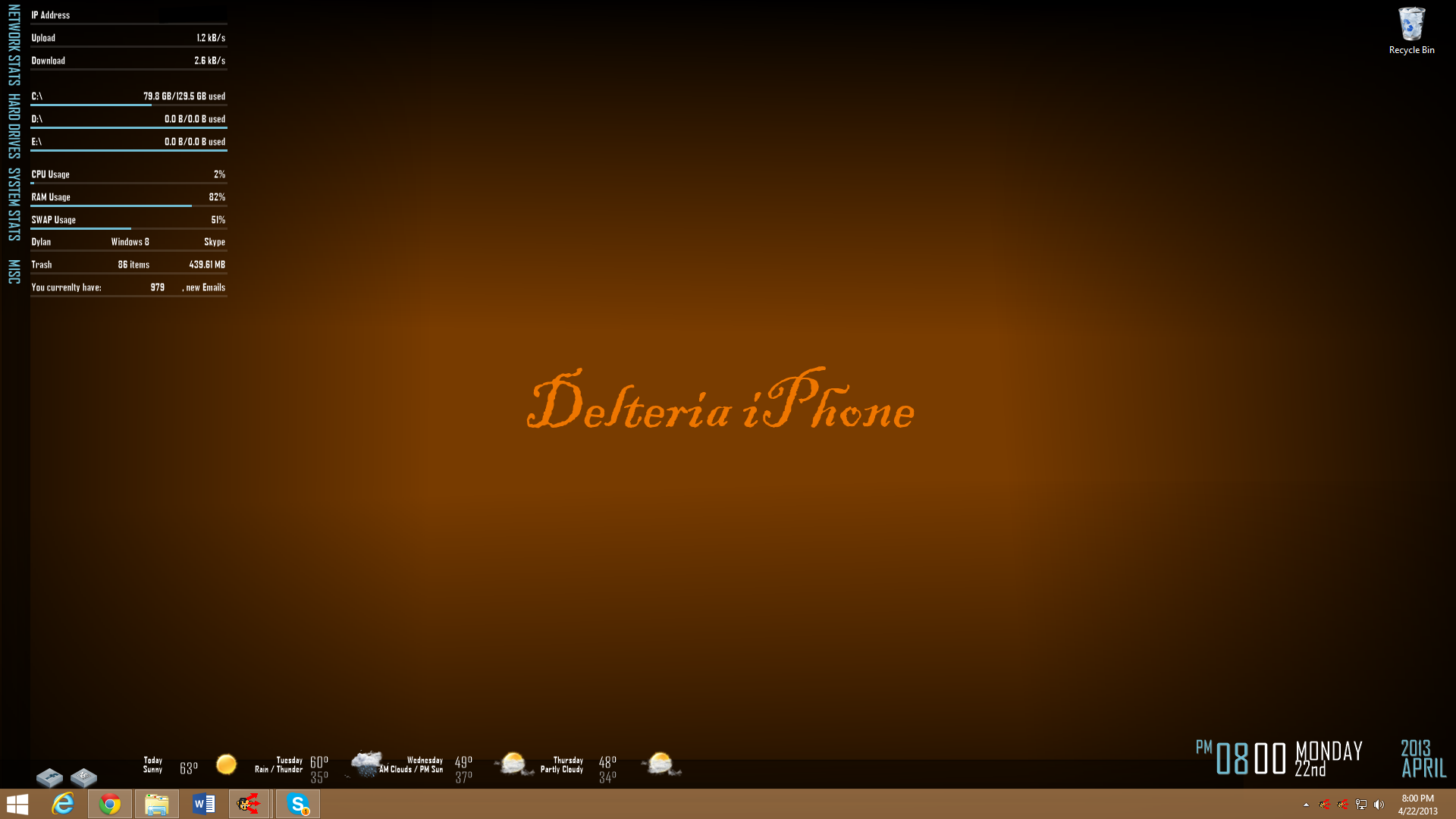Open Skype from the taskbar
This screenshot has height=819, width=1456.
298,804
